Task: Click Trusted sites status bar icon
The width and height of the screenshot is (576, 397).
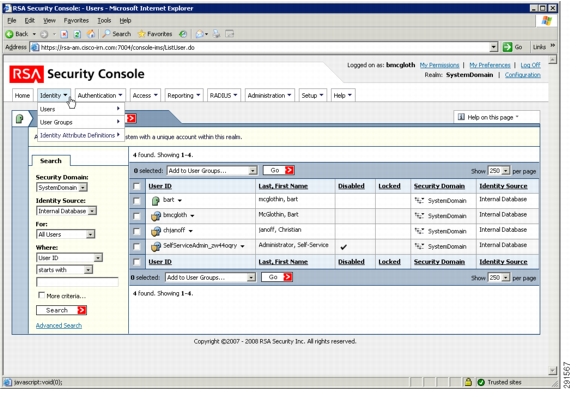Action: (x=481, y=382)
